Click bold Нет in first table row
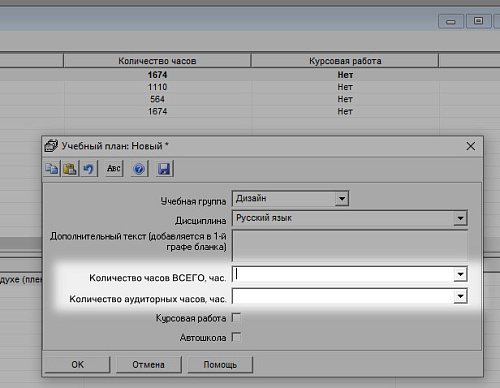The image size is (500, 388). tap(345, 75)
